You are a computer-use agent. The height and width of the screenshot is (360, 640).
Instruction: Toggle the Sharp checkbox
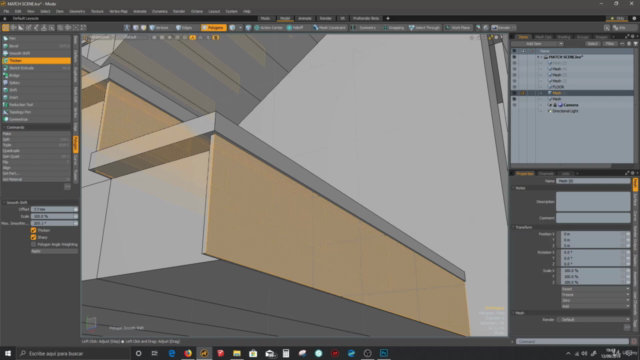[33, 237]
